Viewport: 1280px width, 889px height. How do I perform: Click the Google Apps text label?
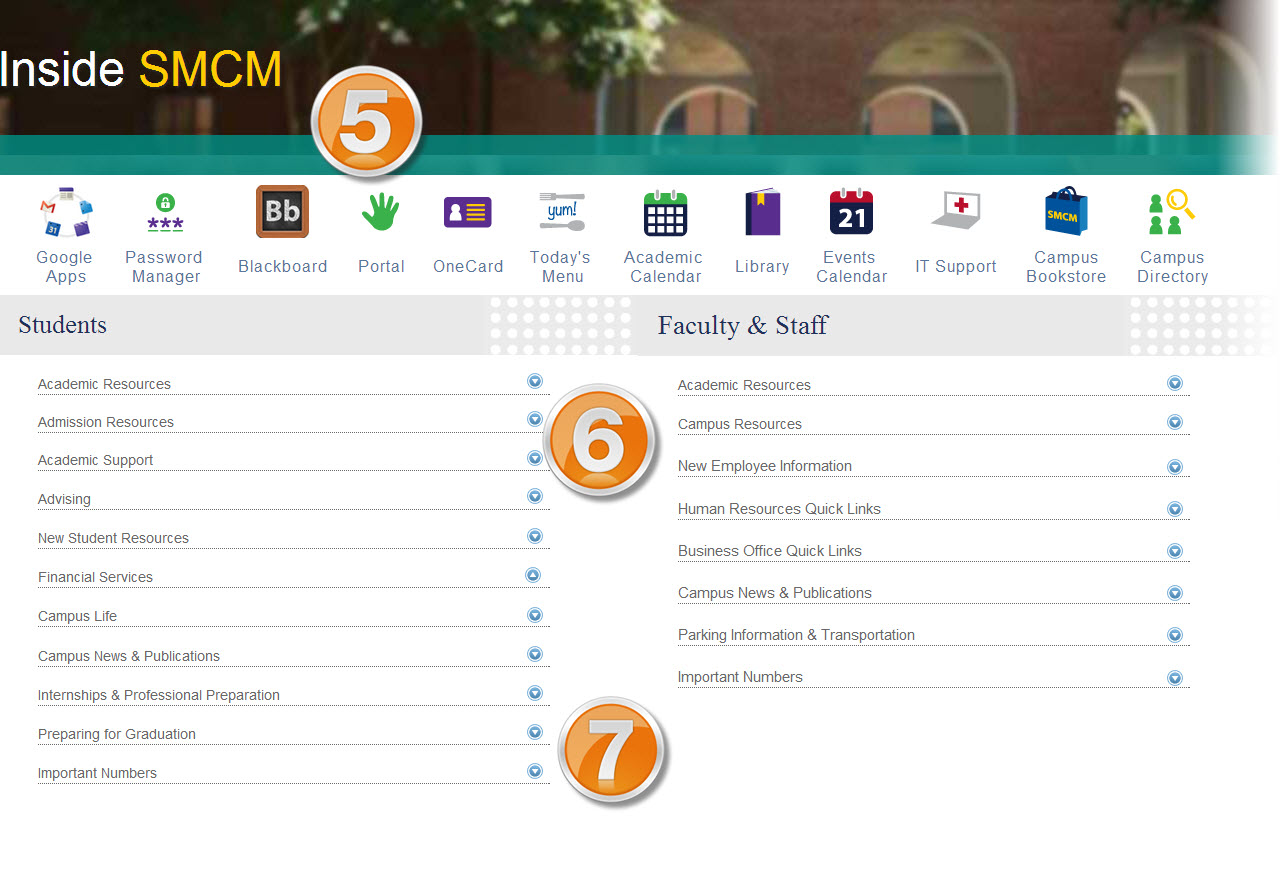click(x=65, y=267)
